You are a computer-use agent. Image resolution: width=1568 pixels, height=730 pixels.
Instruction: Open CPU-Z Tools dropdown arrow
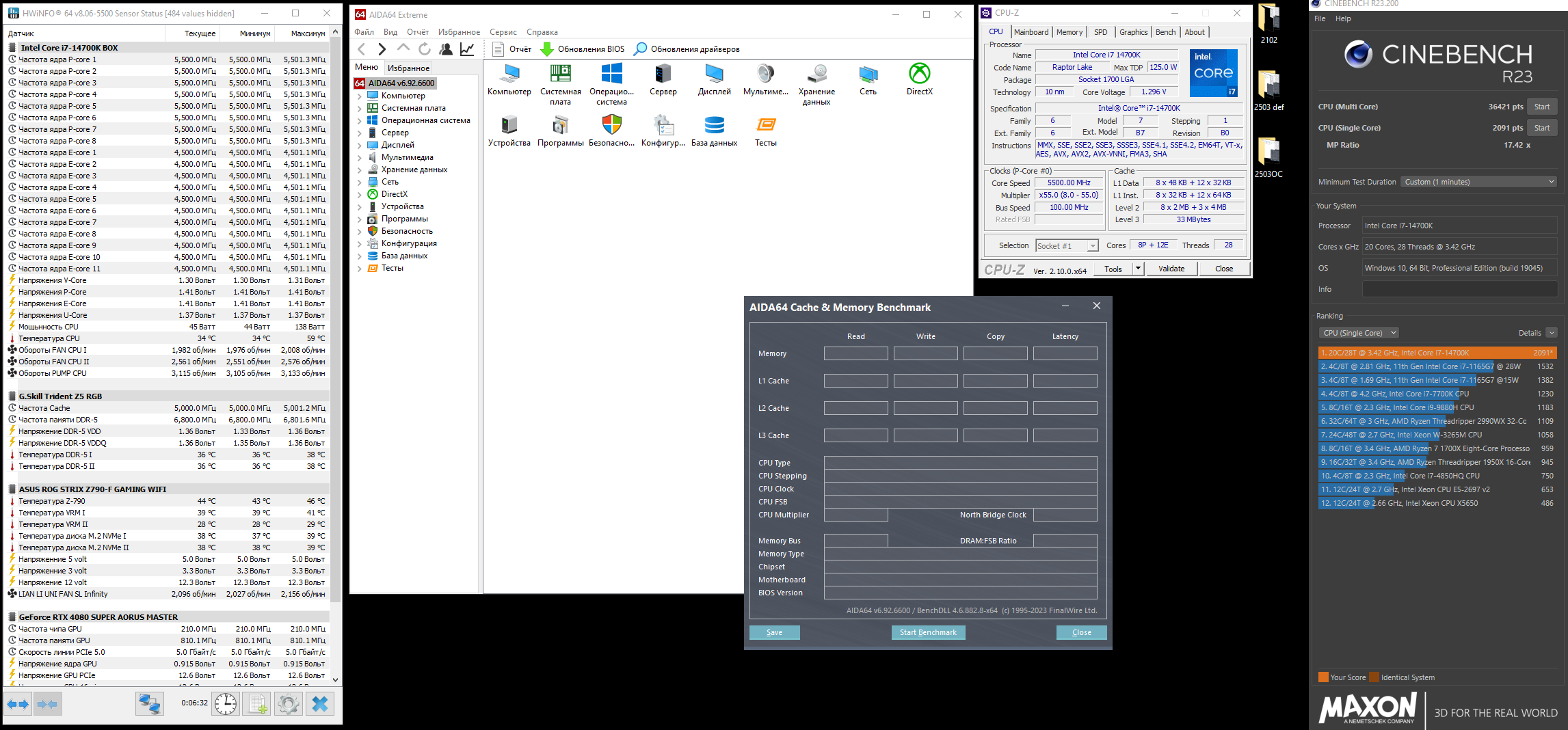pyautogui.click(x=1139, y=269)
